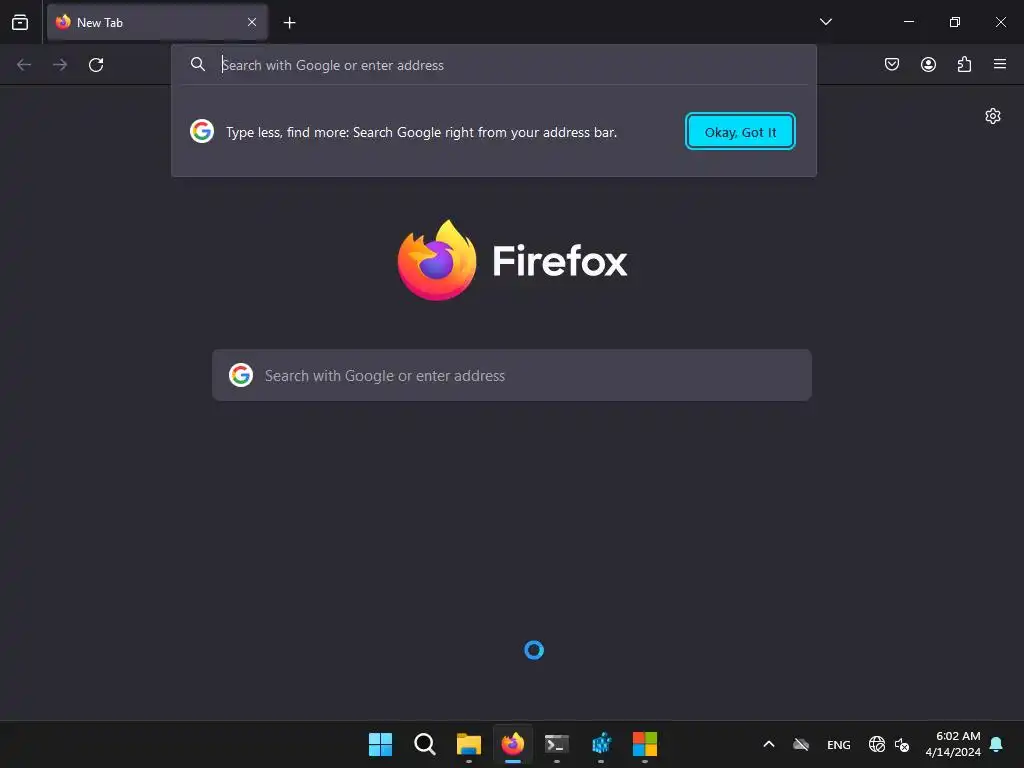
Task: Open the Windows Start menu
Action: pyautogui.click(x=380, y=744)
